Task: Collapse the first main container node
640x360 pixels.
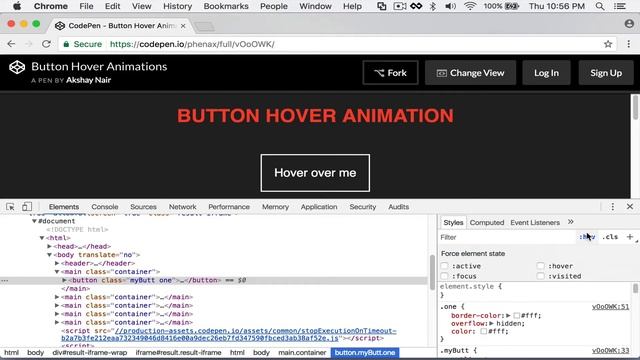Action: tap(57, 271)
